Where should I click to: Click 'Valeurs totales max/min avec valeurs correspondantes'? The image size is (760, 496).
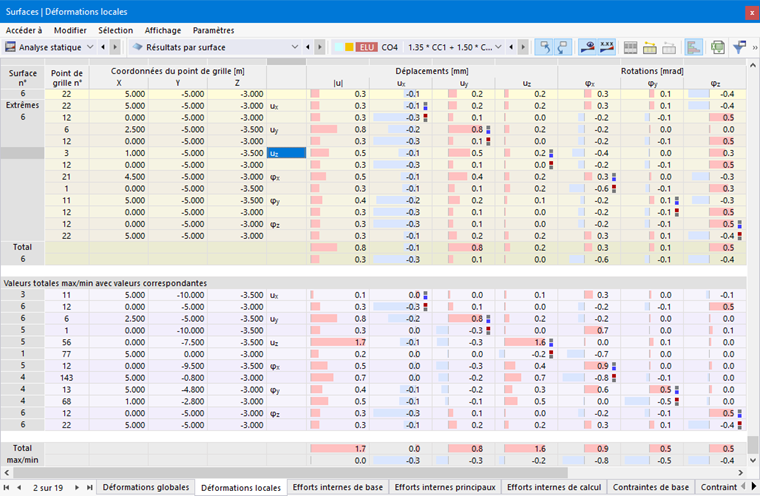(105, 283)
